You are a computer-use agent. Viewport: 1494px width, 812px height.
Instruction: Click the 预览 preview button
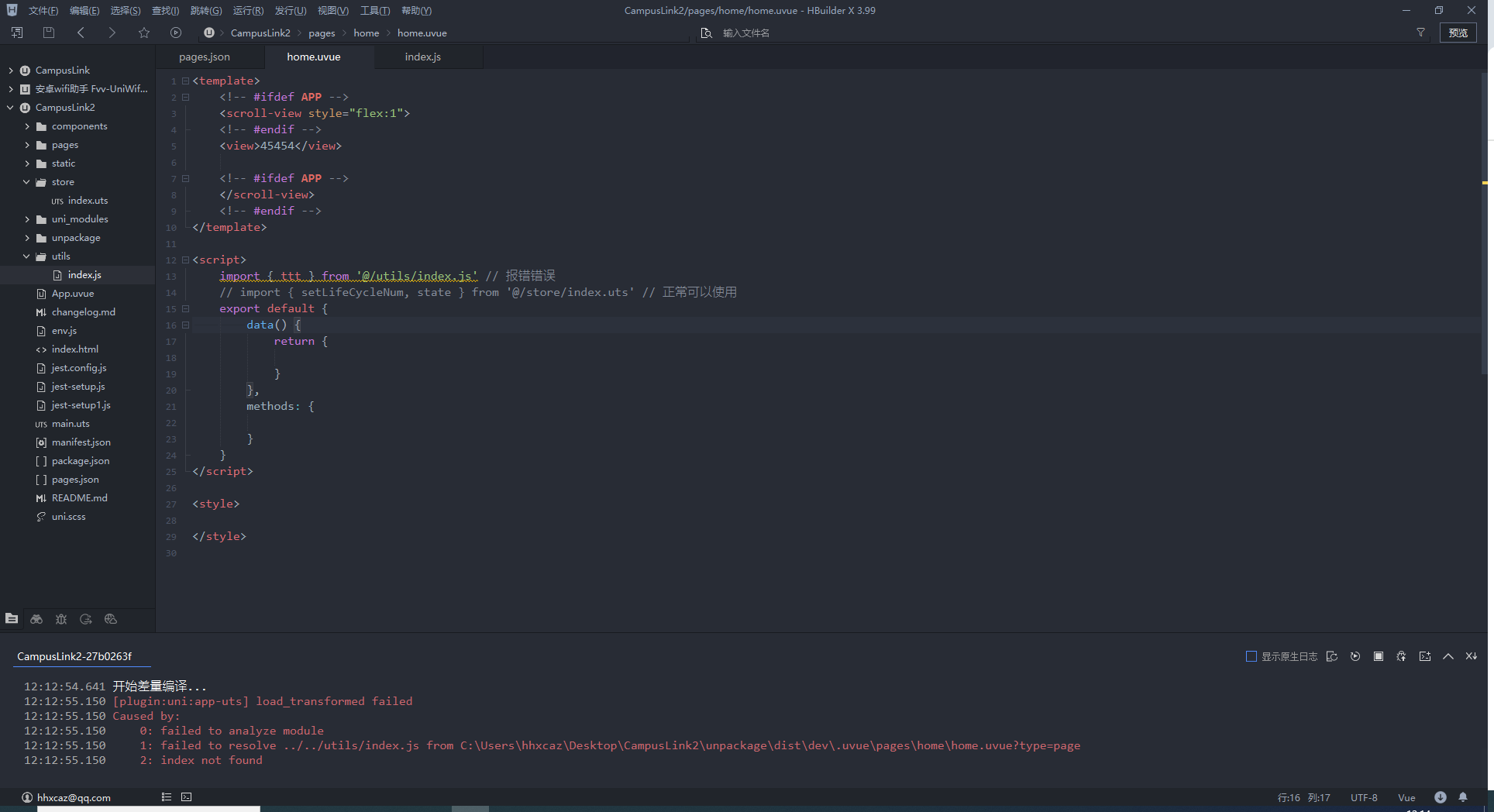1458,33
